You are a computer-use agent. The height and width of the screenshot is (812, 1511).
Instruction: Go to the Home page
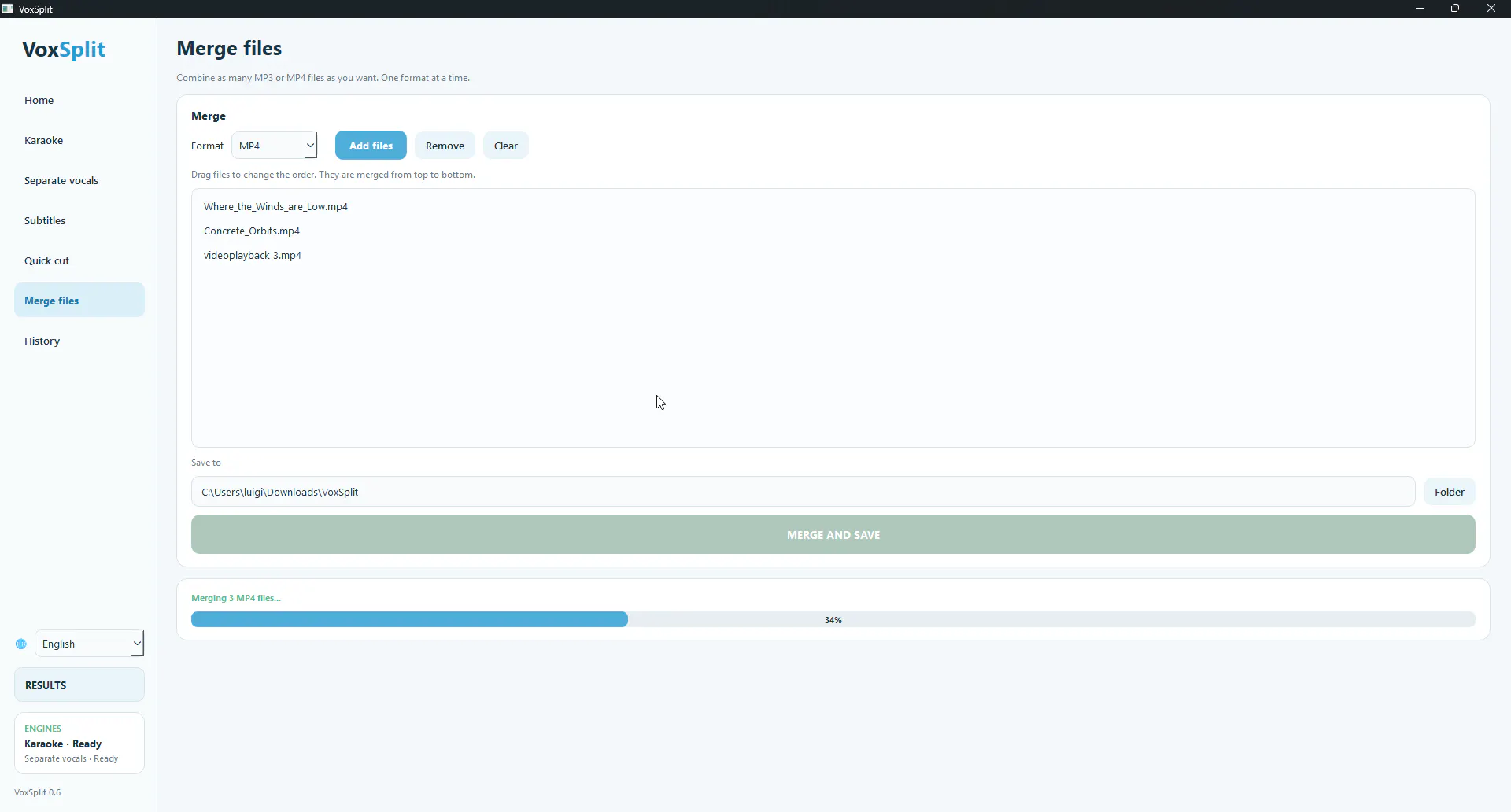79,100
